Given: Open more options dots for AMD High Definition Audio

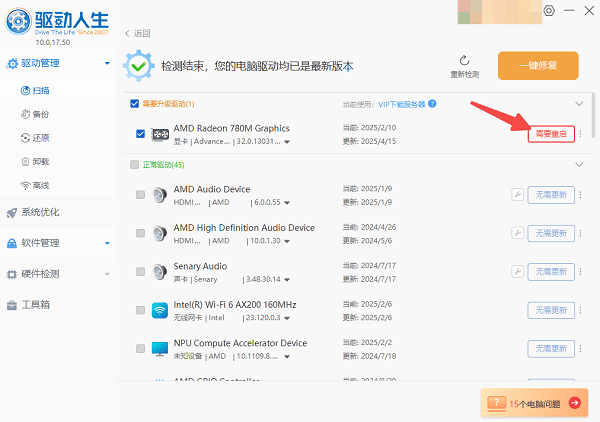Looking at the screenshot, I should click(x=580, y=233).
